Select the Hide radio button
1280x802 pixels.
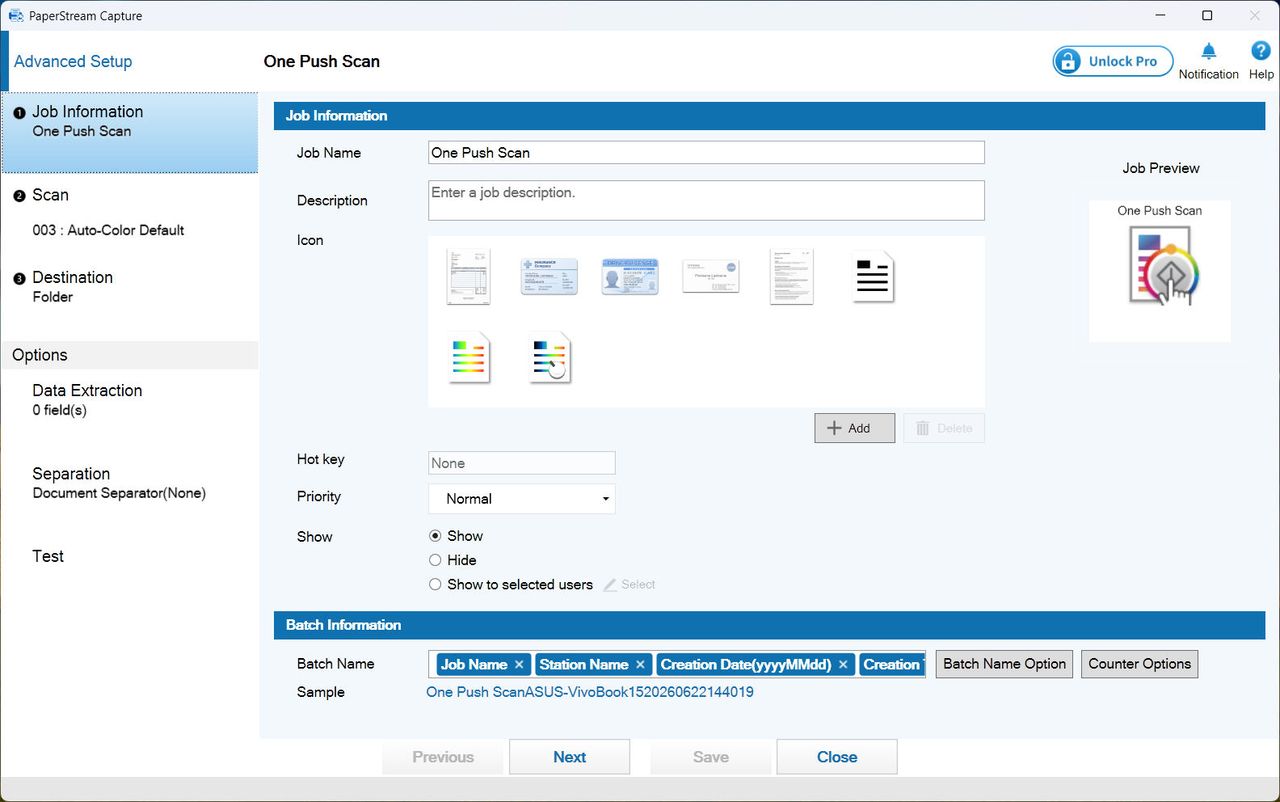tap(435, 560)
